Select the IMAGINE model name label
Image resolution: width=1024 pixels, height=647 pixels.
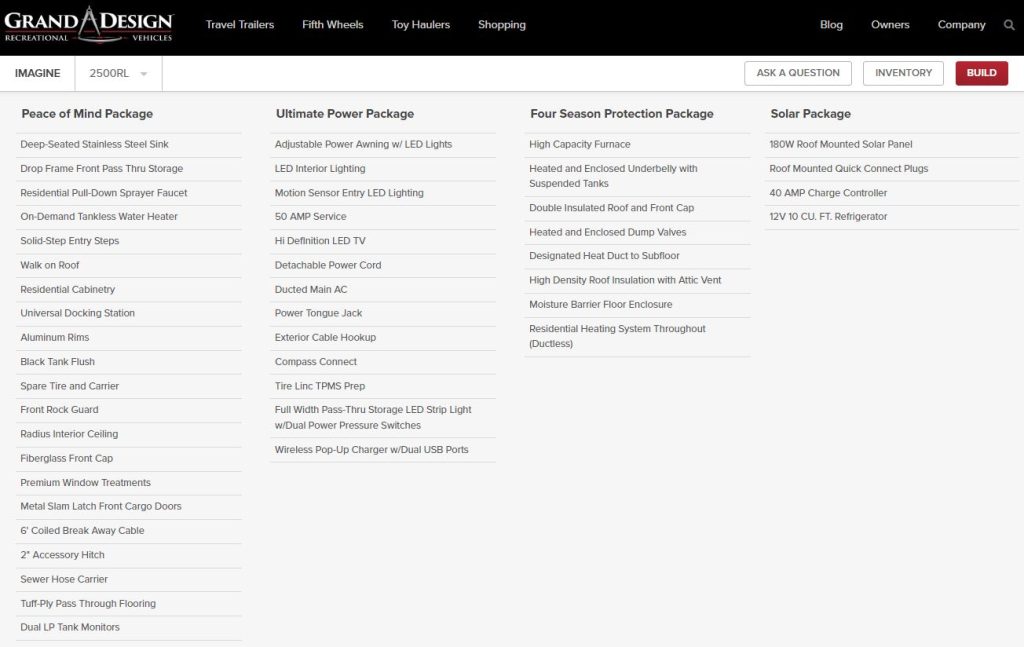click(x=38, y=72)
